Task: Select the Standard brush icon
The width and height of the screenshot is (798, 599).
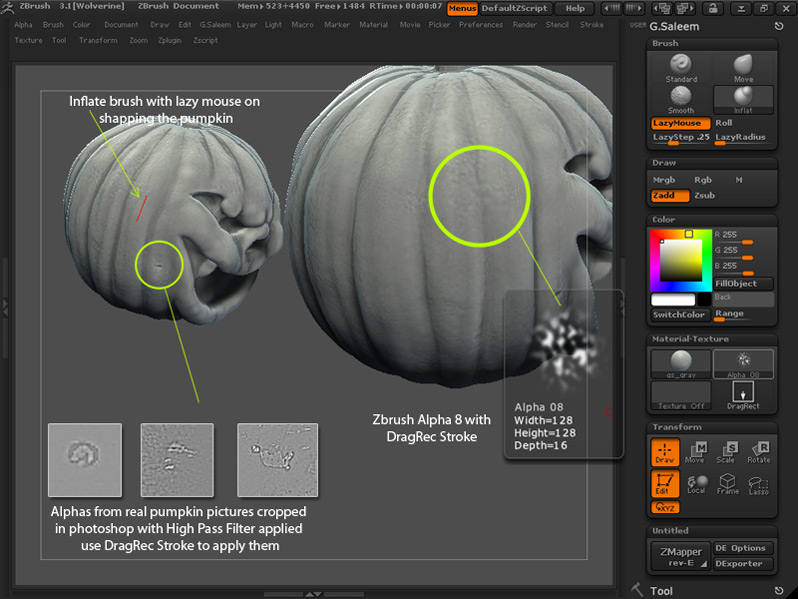Action: (680, 68)
